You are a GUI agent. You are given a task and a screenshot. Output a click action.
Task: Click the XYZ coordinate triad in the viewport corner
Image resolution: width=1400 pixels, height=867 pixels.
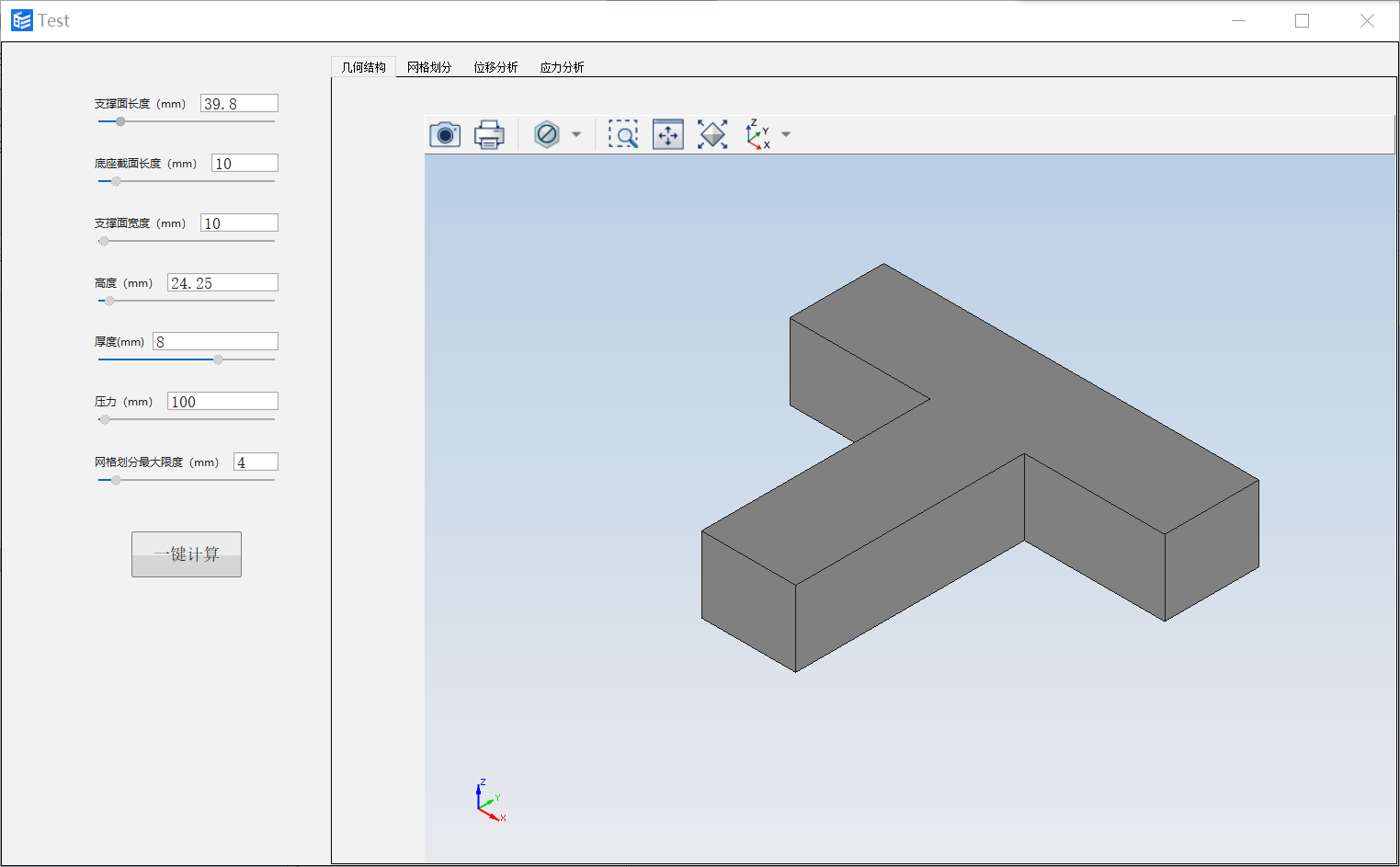click(491, 800)
